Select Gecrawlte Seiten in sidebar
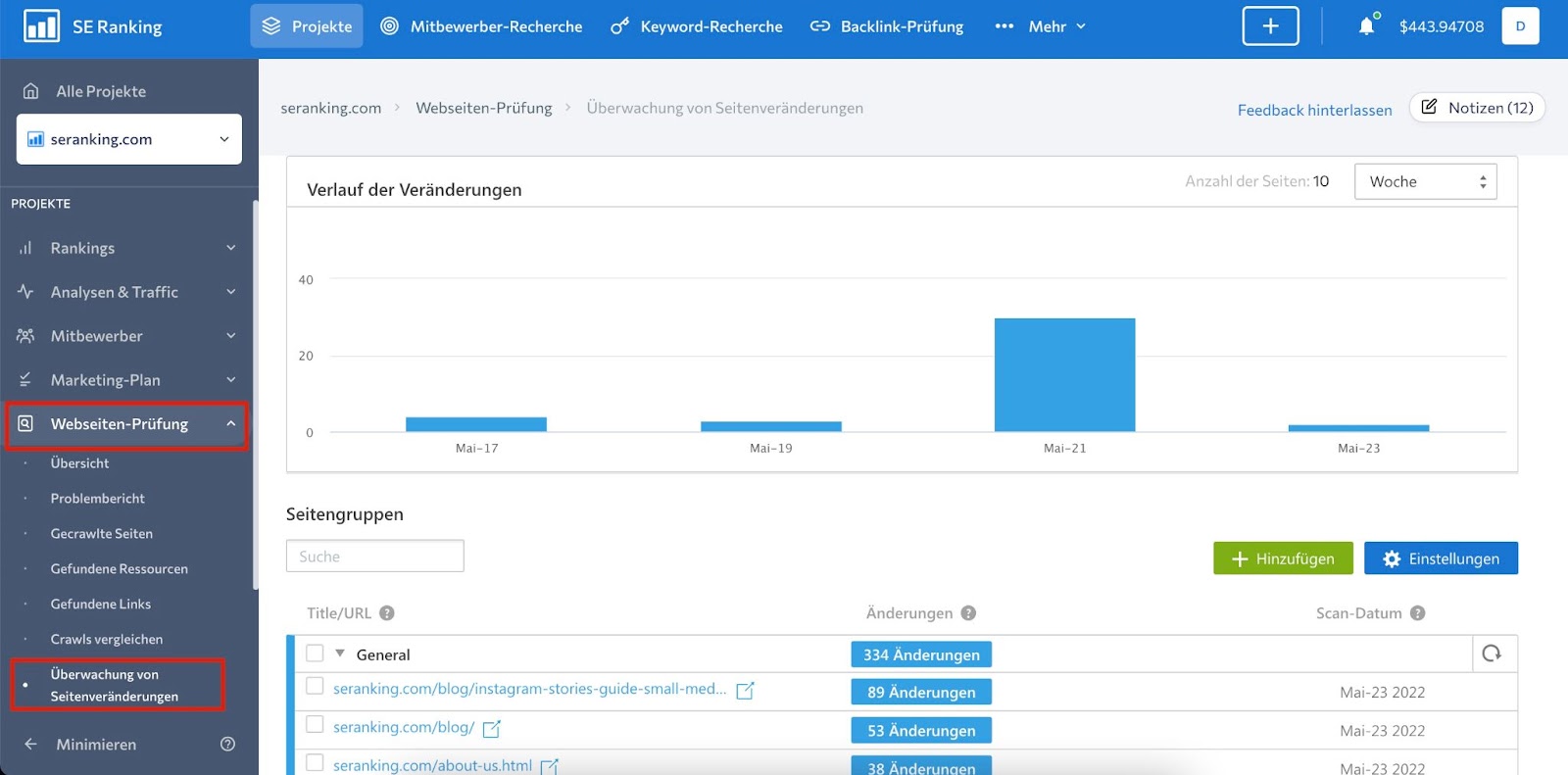The width and height of the screenshot is (1568, 775). (x=102, y=533)
